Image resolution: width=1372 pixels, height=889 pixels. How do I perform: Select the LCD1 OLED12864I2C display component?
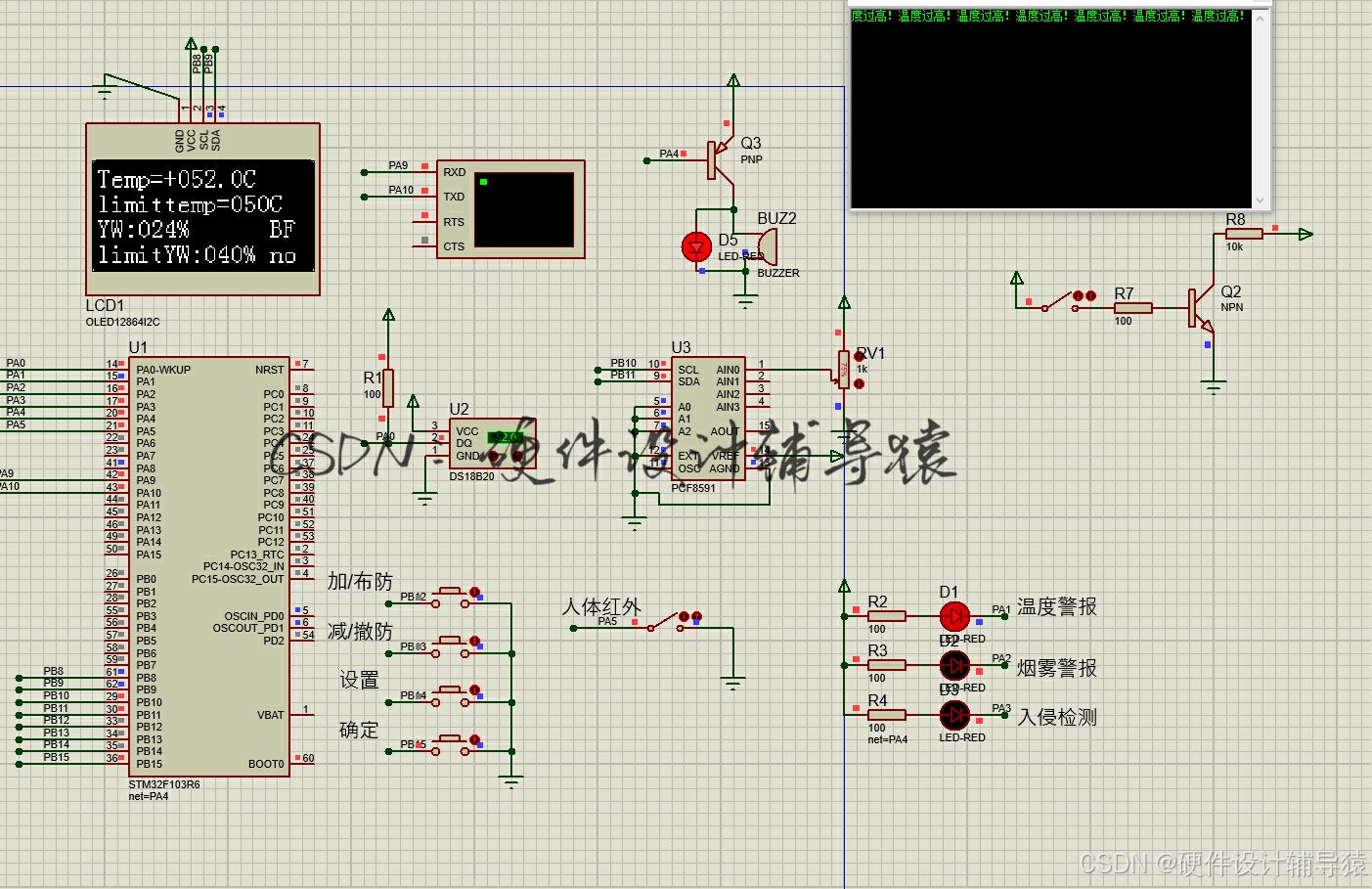click(202, 209)
